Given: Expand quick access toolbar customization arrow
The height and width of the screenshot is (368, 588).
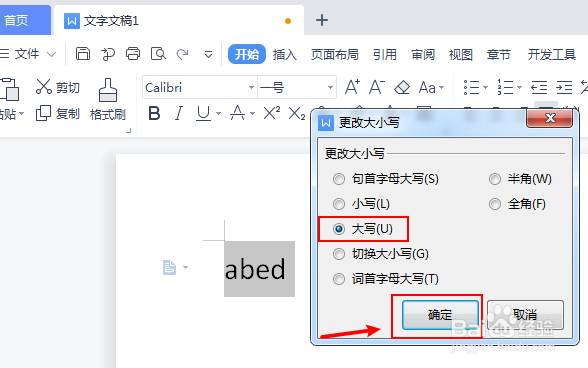Looking at the screenshot, I should point(208,55).
